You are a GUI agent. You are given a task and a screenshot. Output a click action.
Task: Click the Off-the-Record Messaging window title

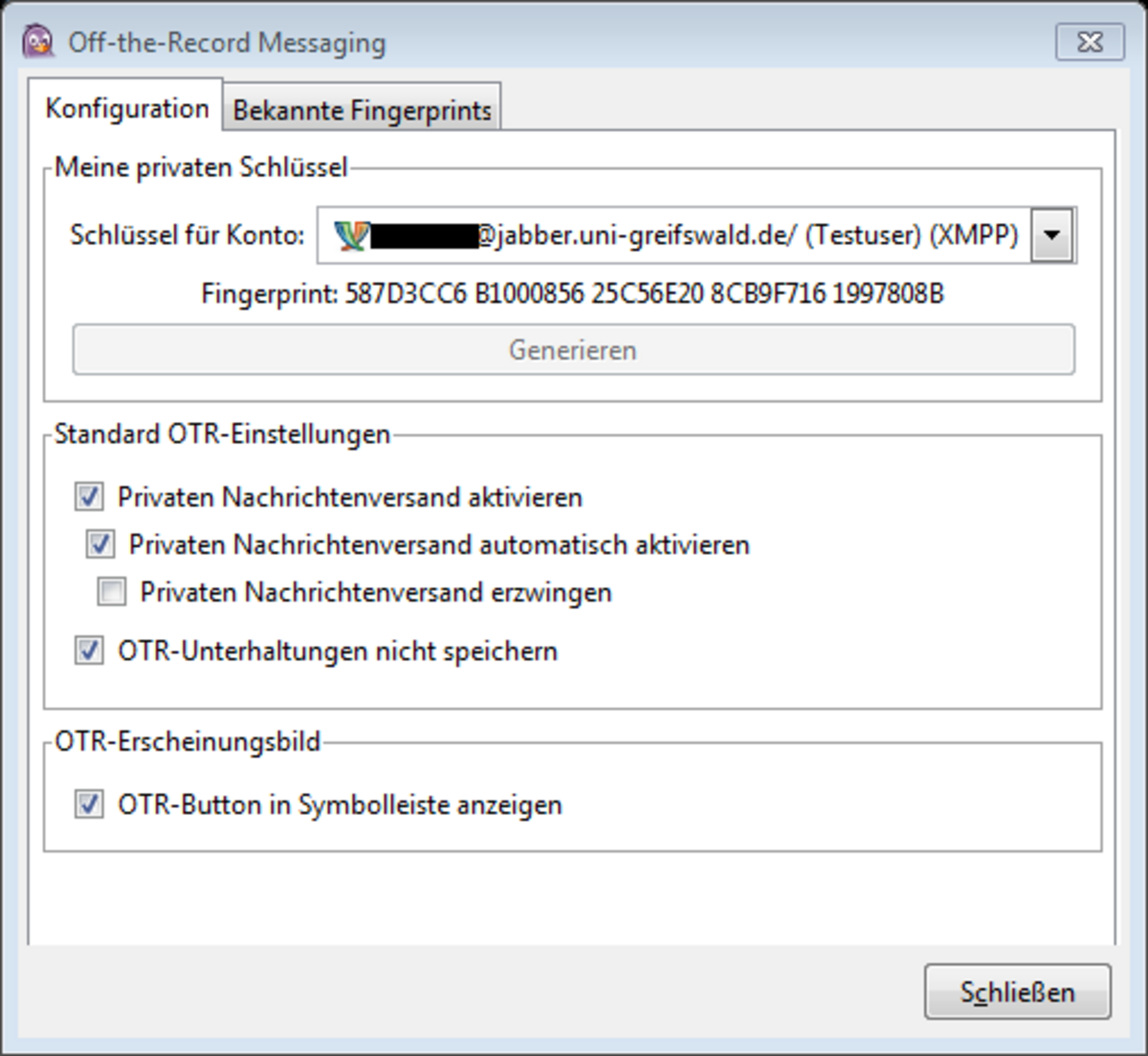point(227,43)
